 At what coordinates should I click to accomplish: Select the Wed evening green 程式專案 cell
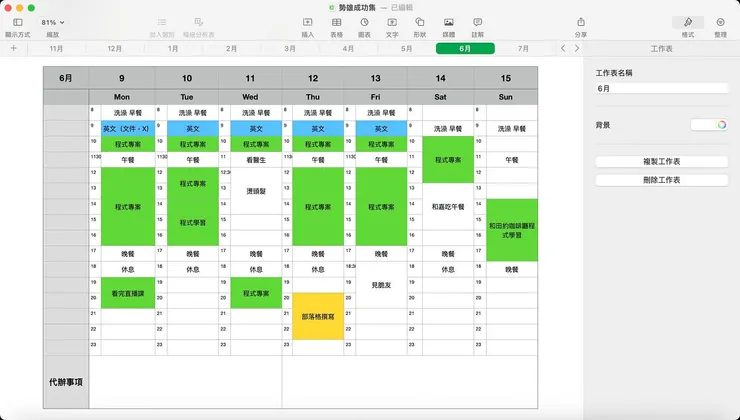[256, 293]
